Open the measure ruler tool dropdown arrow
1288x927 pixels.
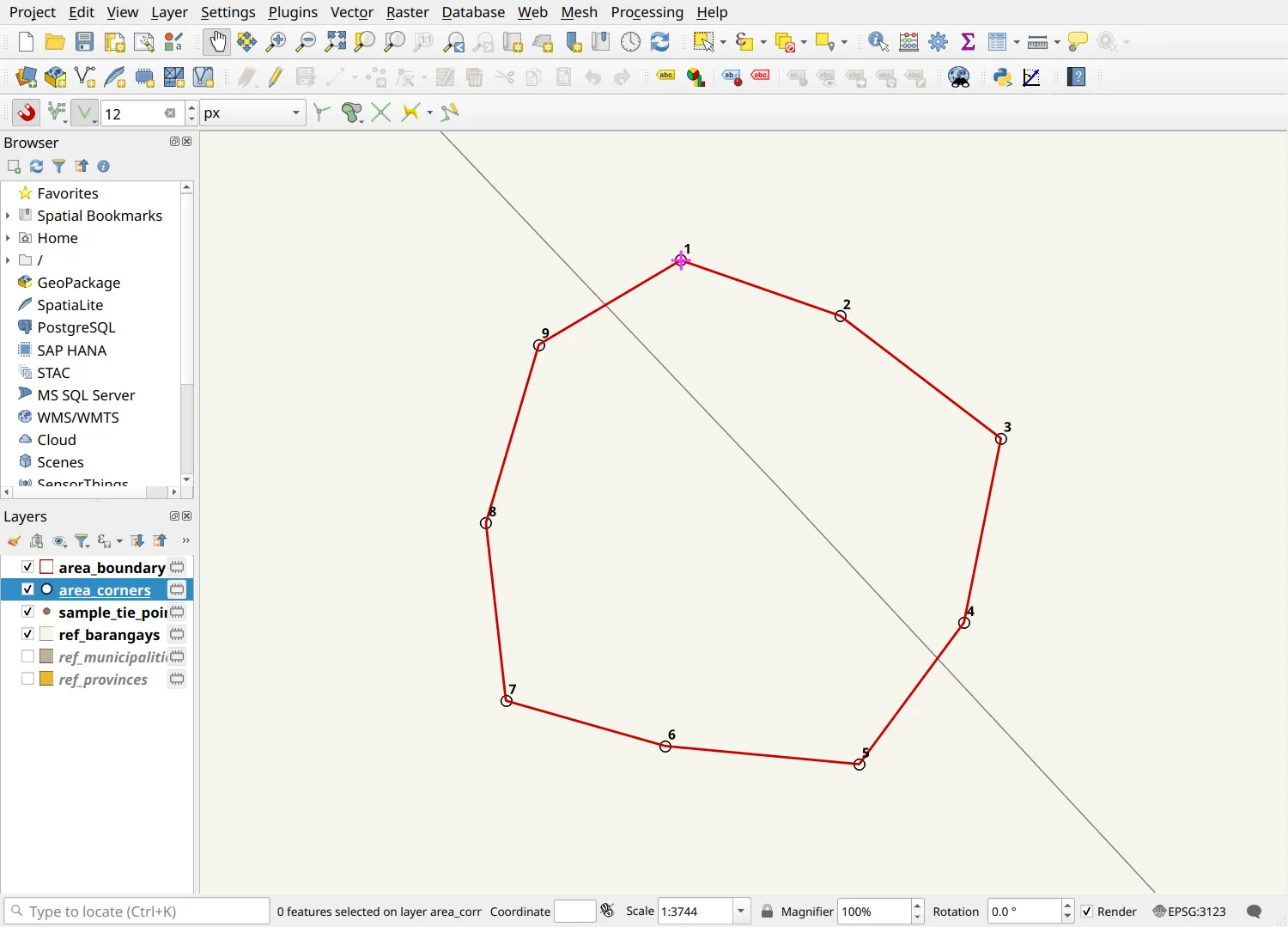coord(1056,41)
